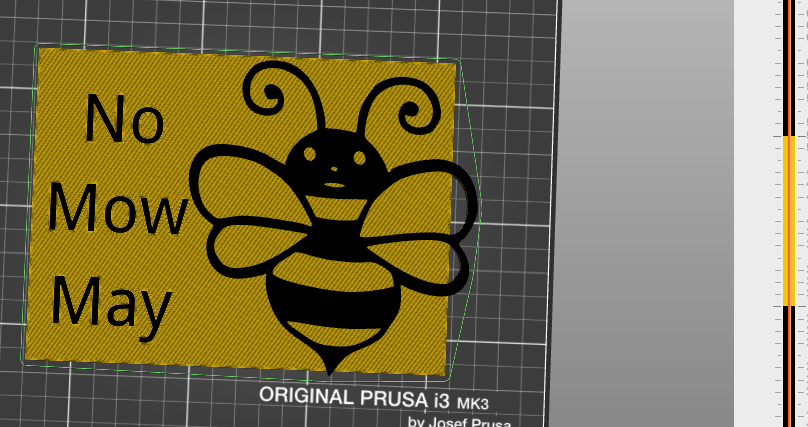Screen dimensions: 808x427
Task: Click the tick mark at yellow section's bottom
Action: click(x=778, y=306)
